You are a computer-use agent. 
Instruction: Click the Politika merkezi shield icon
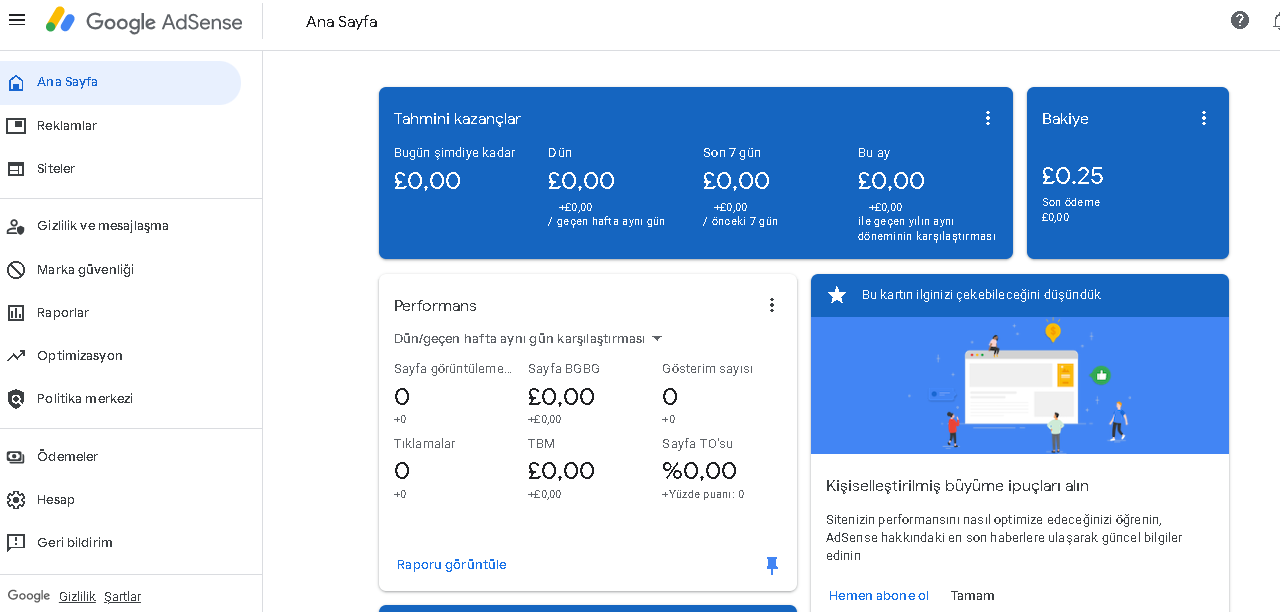coord(16,399)
